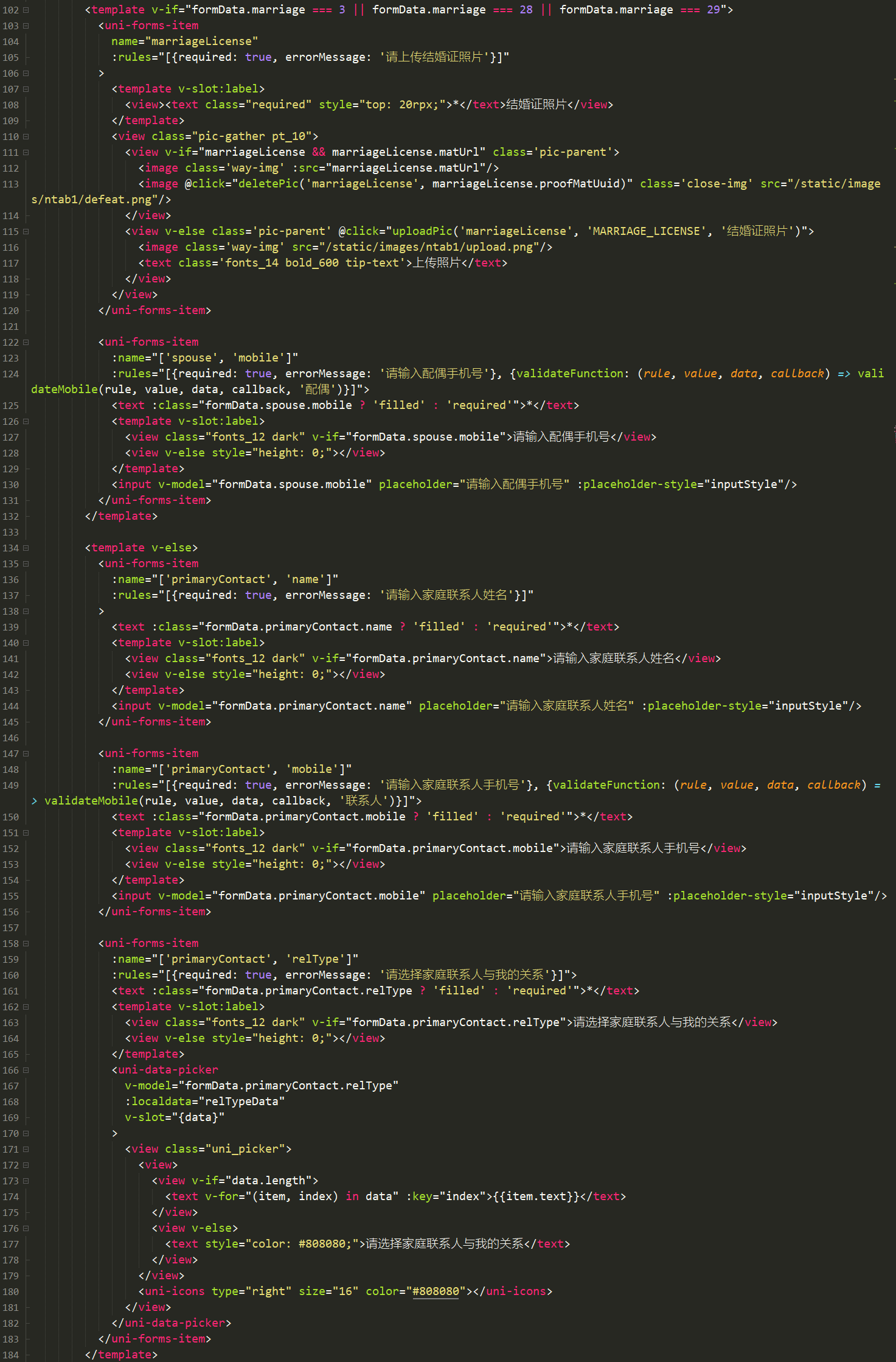
Task: Select line number 133 in the gutter
Action: (10, 532)
